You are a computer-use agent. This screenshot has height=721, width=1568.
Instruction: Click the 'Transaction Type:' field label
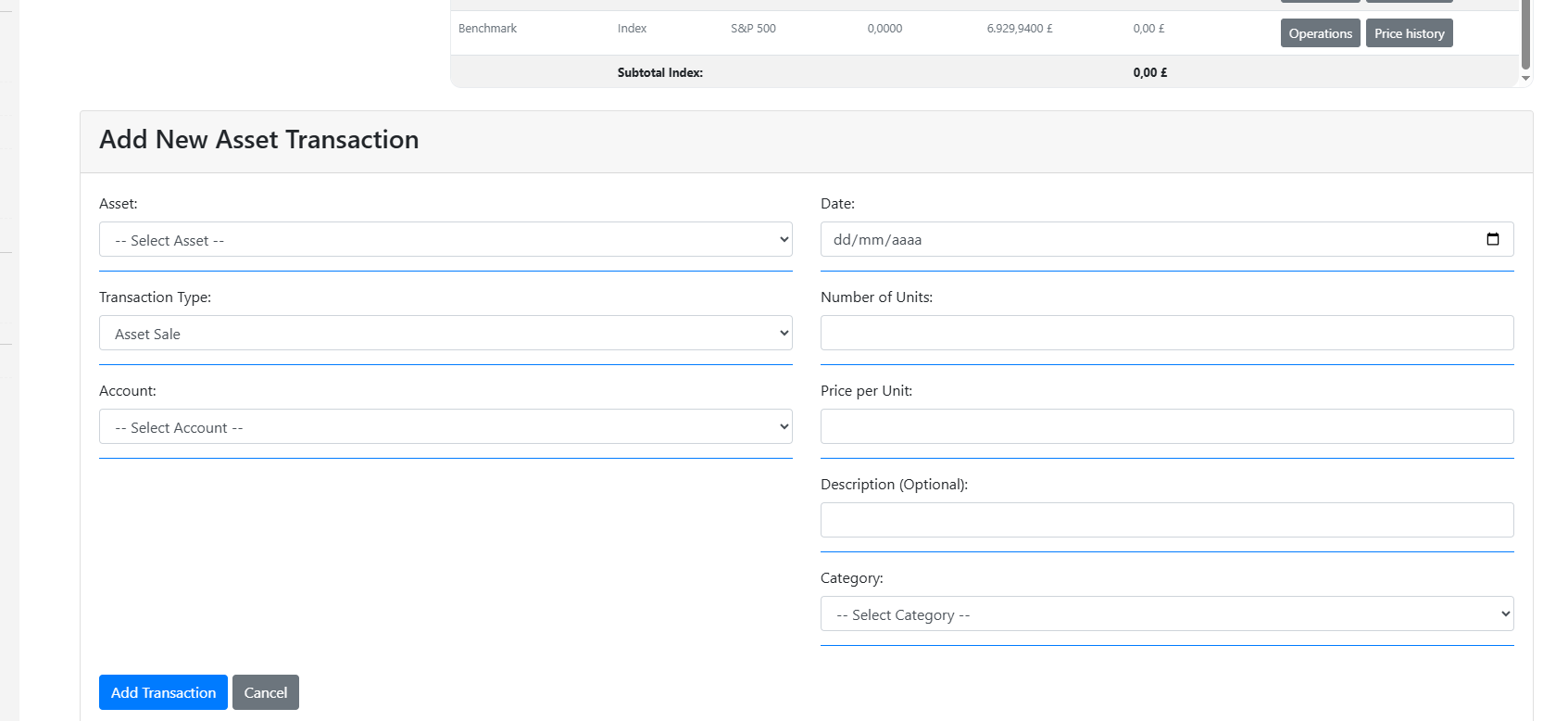coord(155,297)
